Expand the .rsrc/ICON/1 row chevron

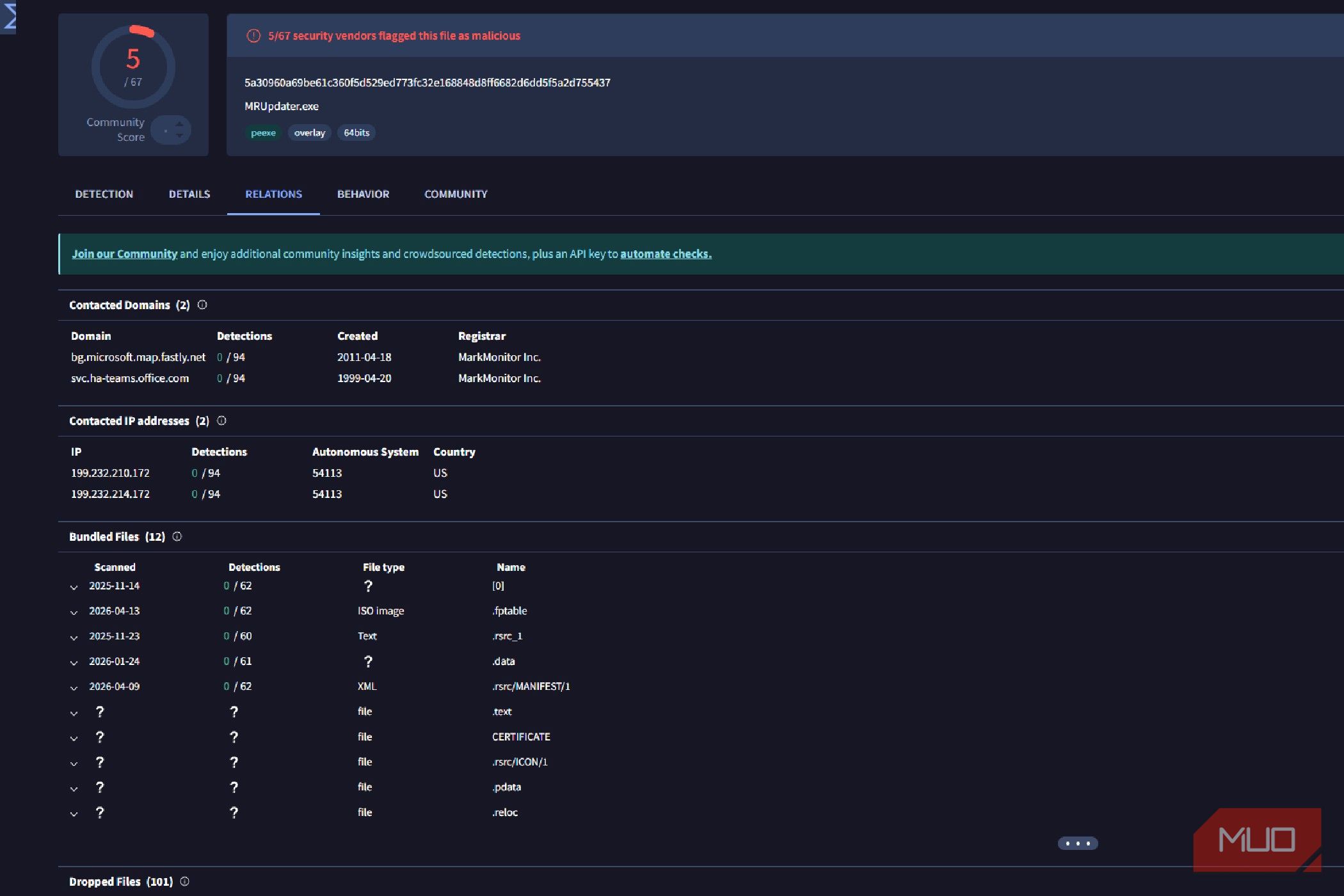pos(74,764)
